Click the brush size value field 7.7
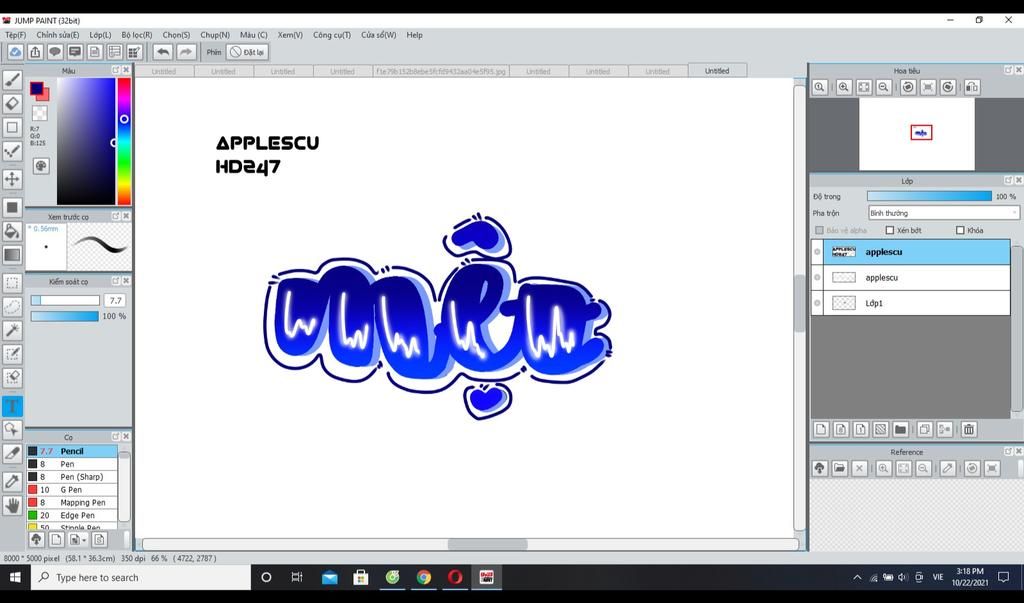Screen dimensions: 1024x603 pos(116,301)
